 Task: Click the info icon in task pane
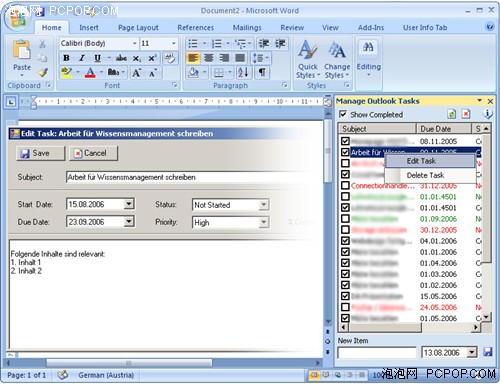click(487, 114)
